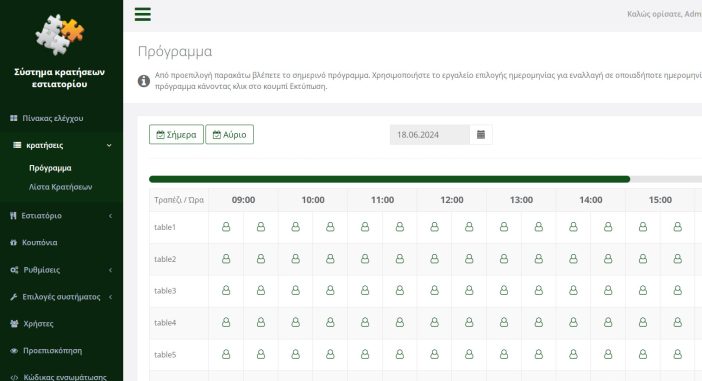This screenshot has height=381, width=702.
Task: Book table4 first slot at 09:00
Action: [226, 322]
